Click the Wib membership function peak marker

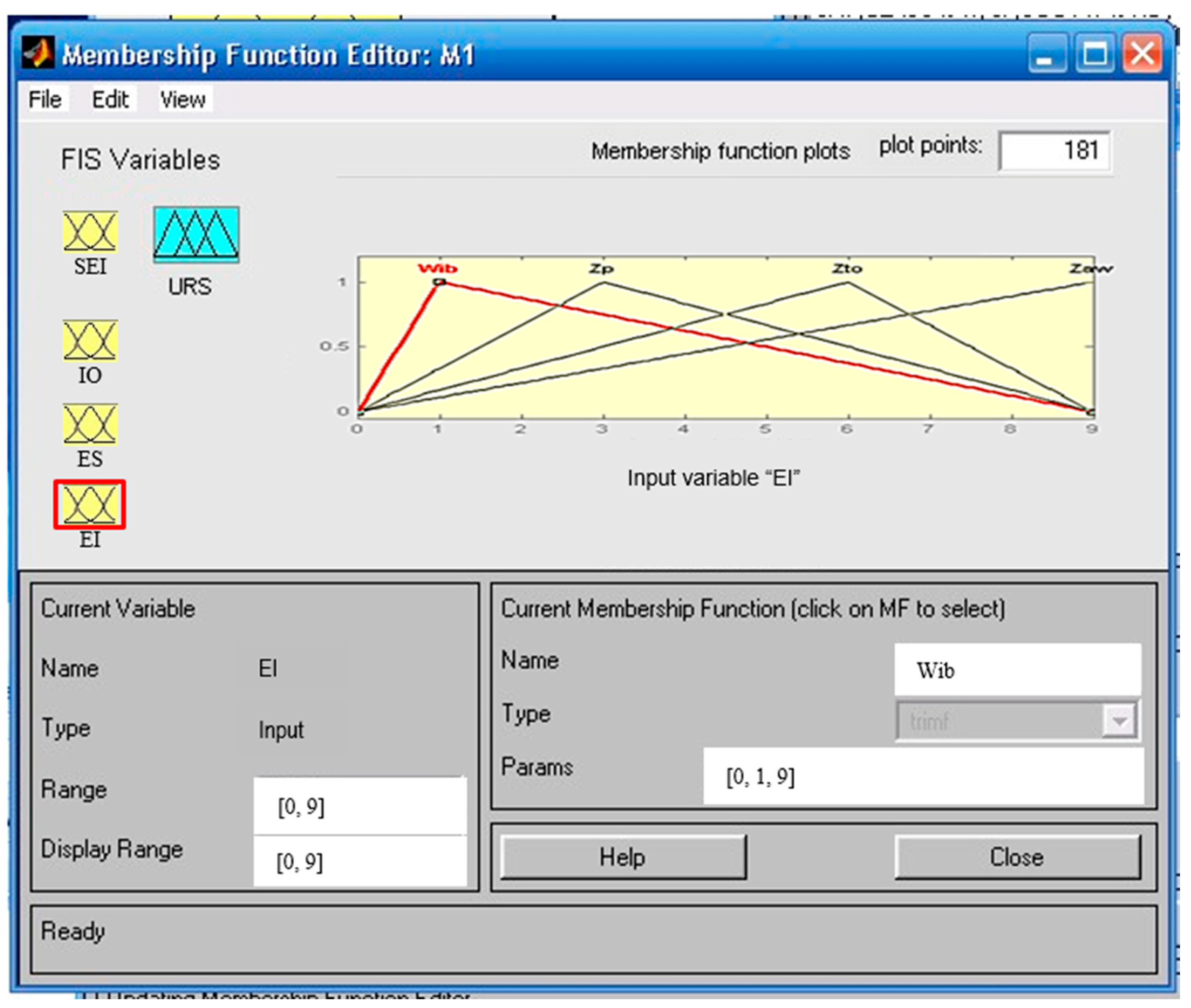coord(439,282)
